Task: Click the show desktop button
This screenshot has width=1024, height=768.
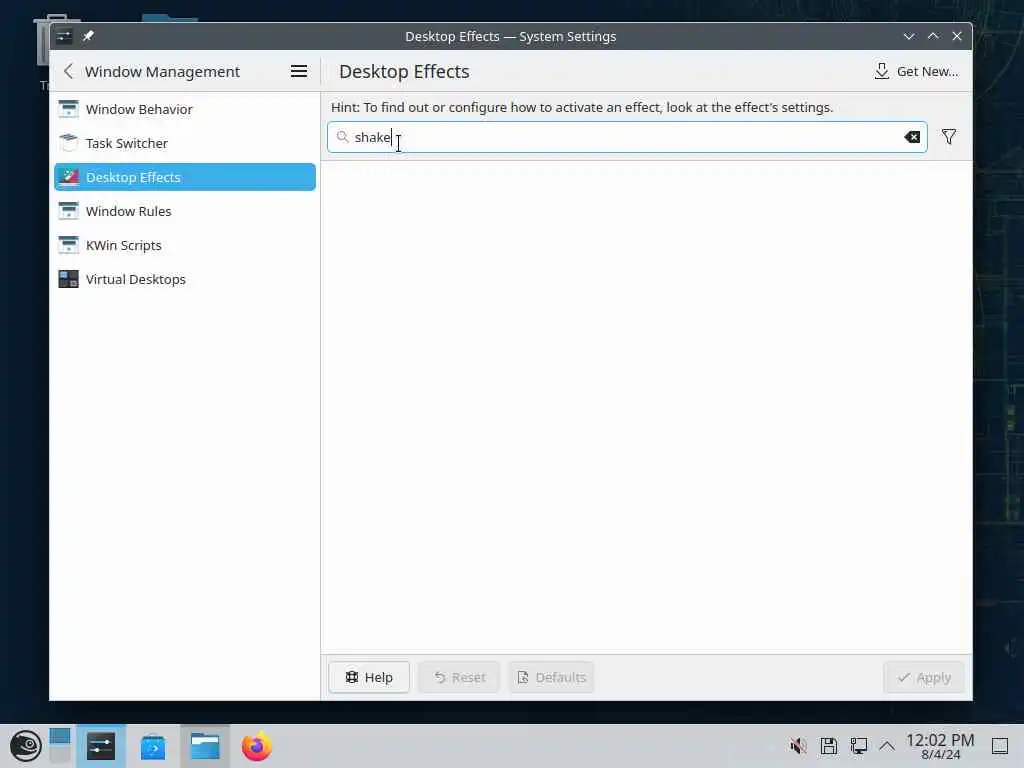Action: pos(1000,746)
